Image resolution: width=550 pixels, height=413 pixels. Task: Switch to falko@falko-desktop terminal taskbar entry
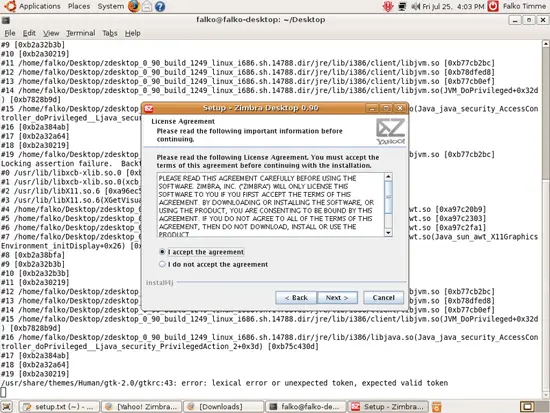pyautogui.click(x=306, y=406)
